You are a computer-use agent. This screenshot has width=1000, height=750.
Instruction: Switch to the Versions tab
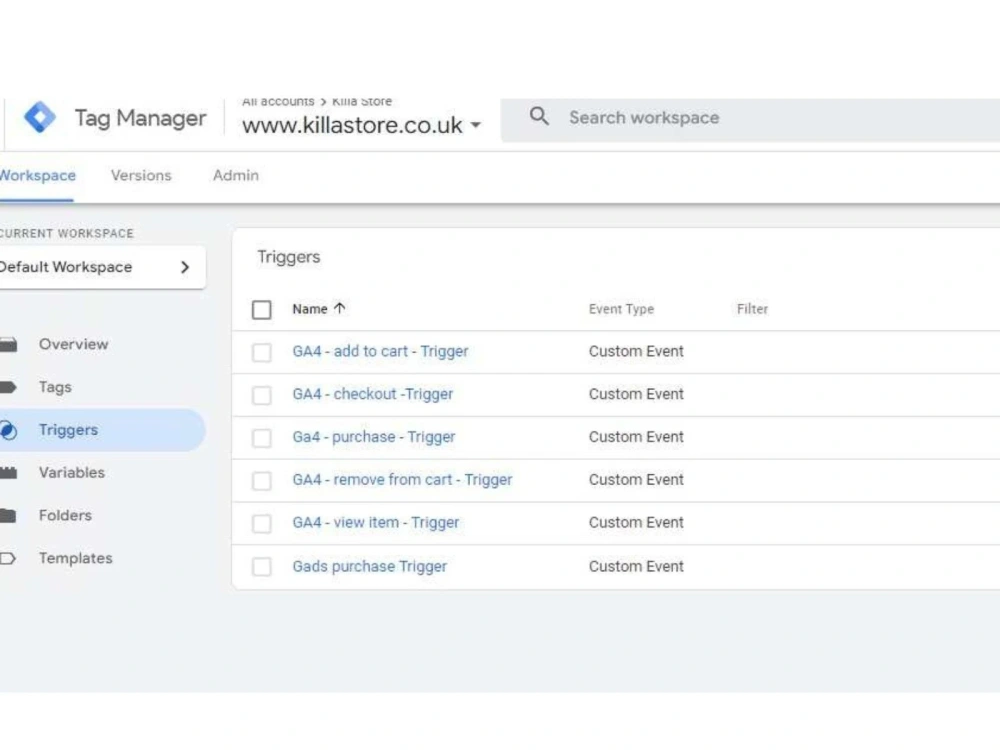click(x=141, y=175)
